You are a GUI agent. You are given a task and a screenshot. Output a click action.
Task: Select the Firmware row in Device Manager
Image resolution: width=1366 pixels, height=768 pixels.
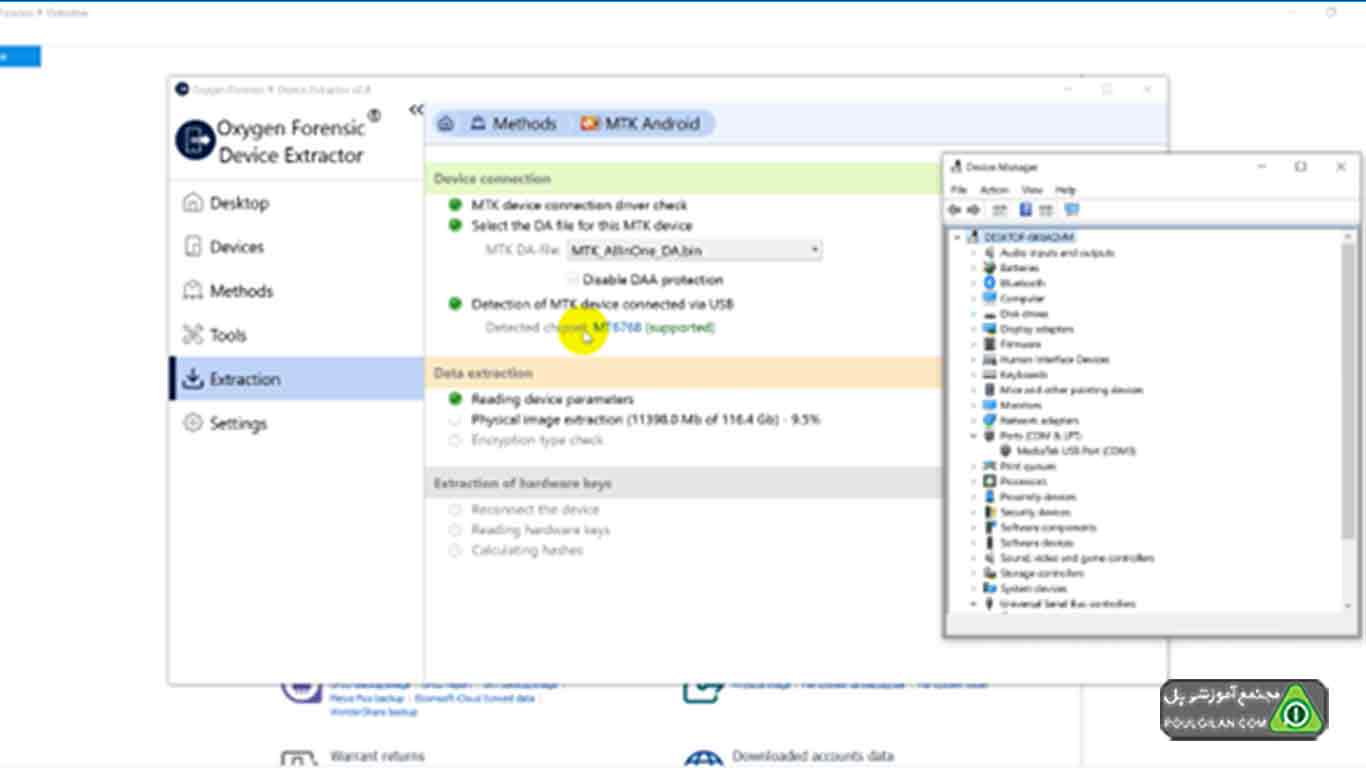(x=1020, y=344)
